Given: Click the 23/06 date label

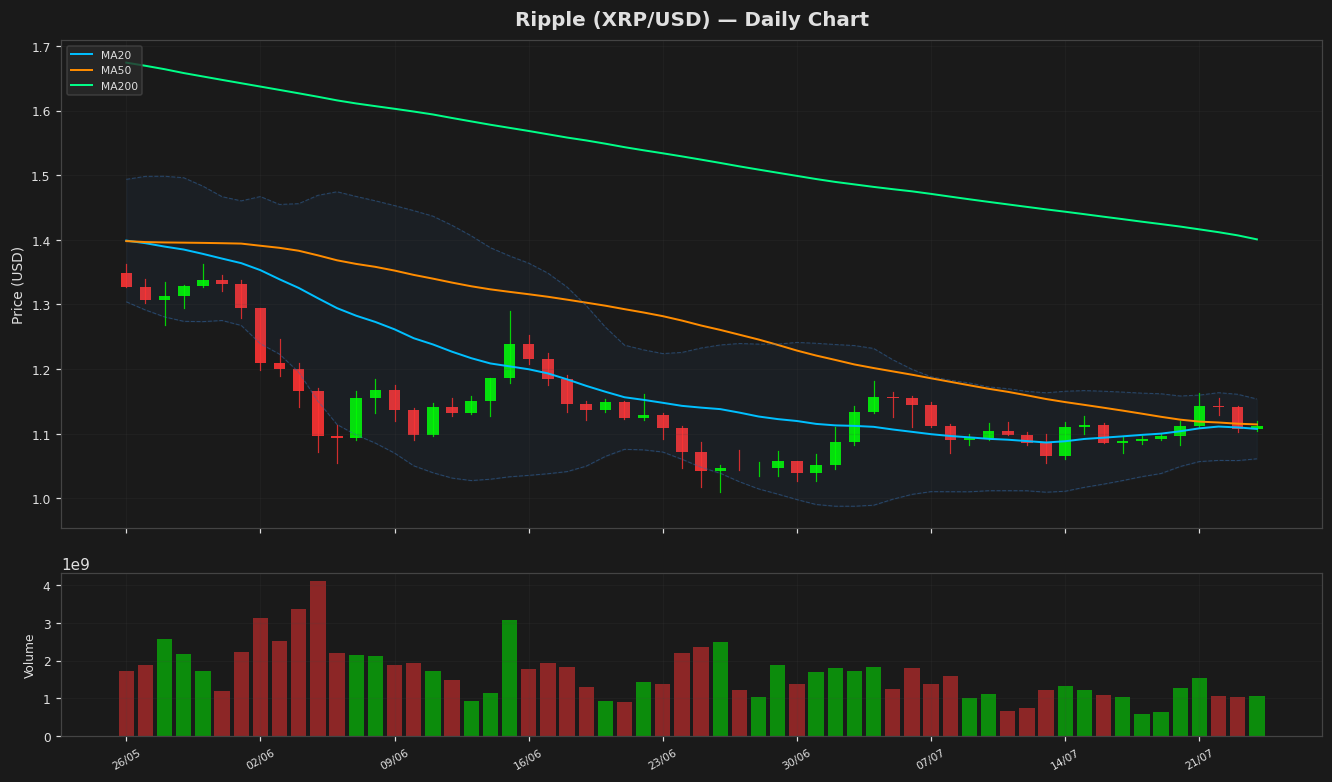Looking at the screenshot, I should tap(662, 759).
